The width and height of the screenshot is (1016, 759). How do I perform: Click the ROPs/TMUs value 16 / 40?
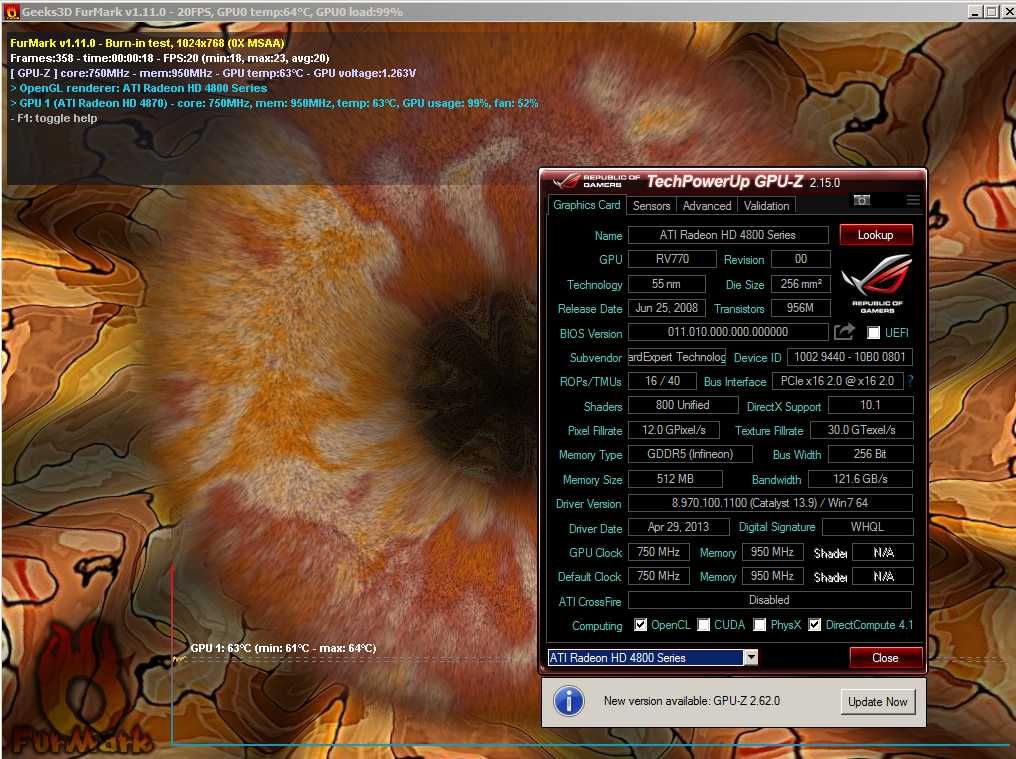pos(662,381)
